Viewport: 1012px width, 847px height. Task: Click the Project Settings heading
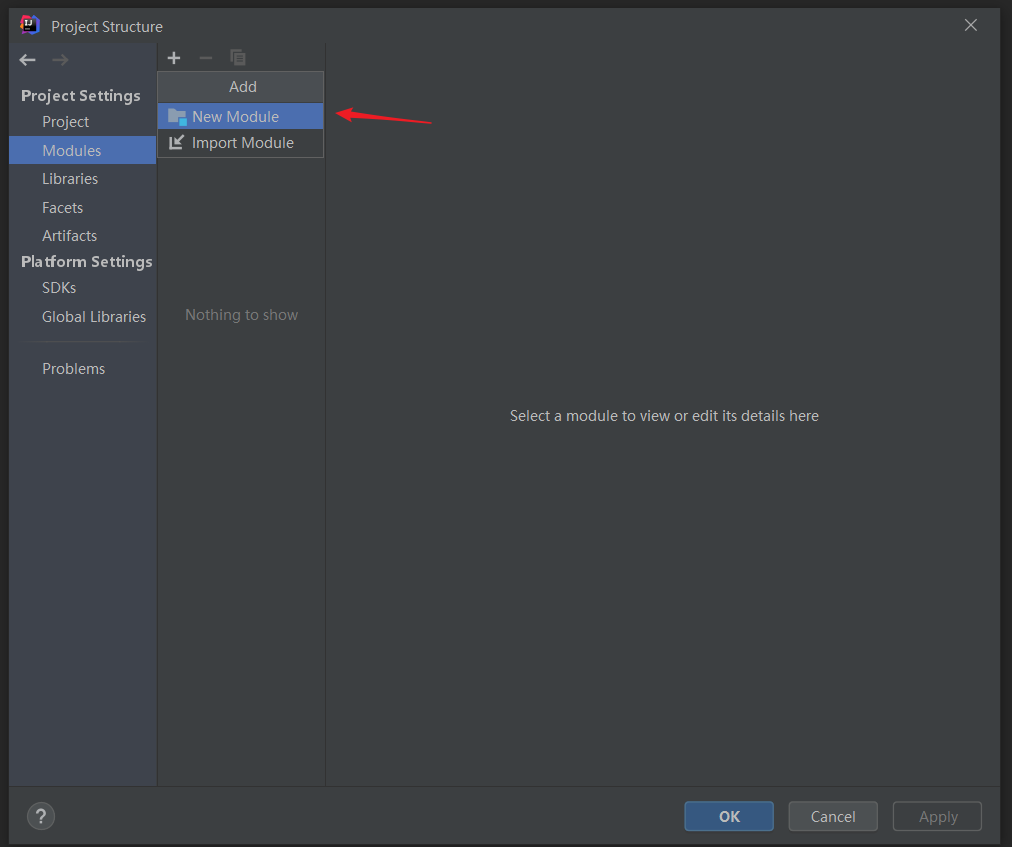[81, 96]
